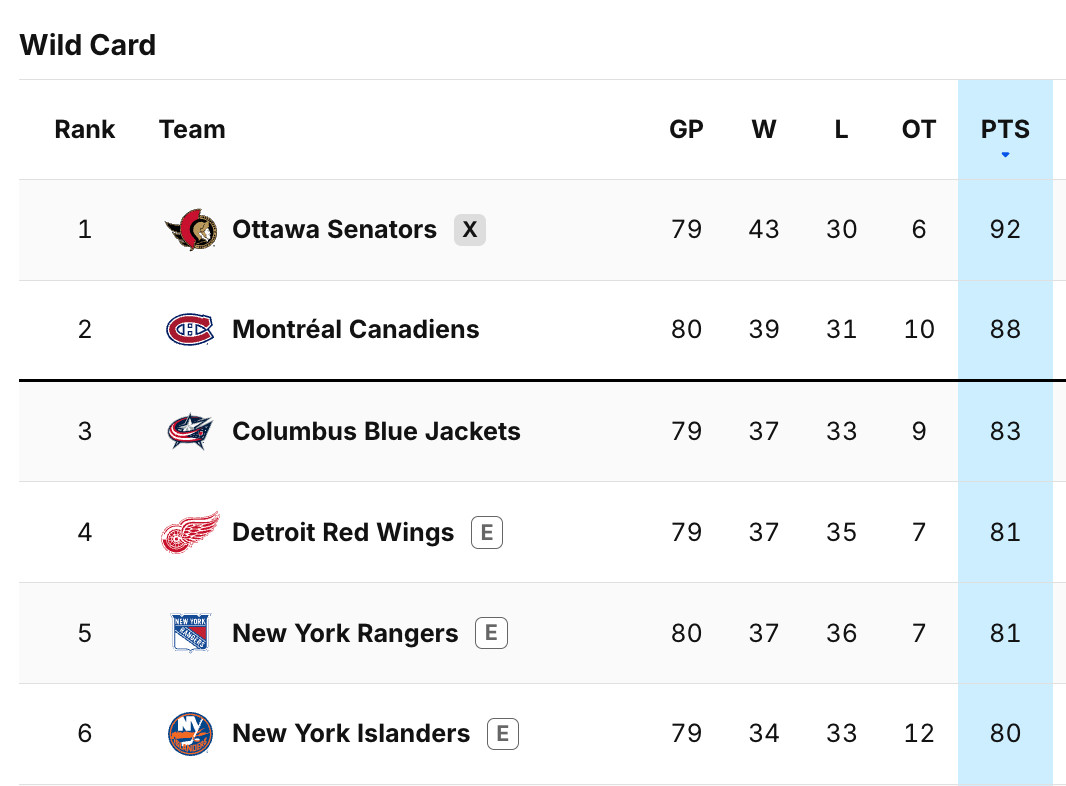Click the X clinched badge beside Ottawa Senators

point(470,230)
